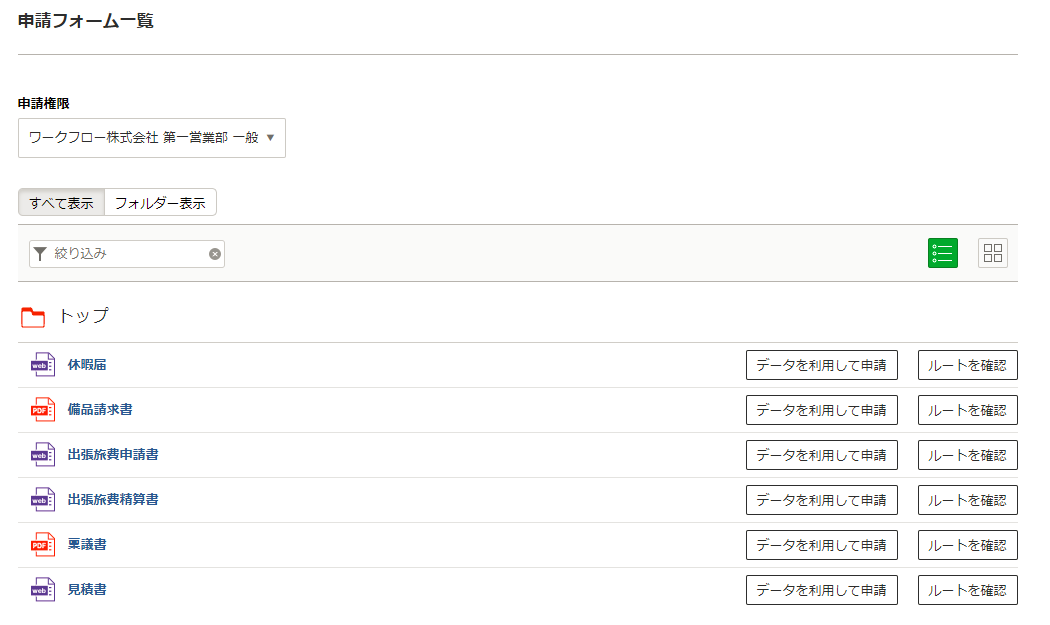Select the フォルダー表示 tab
This screenshot has height=625, width=1050.
click(160, 203)
